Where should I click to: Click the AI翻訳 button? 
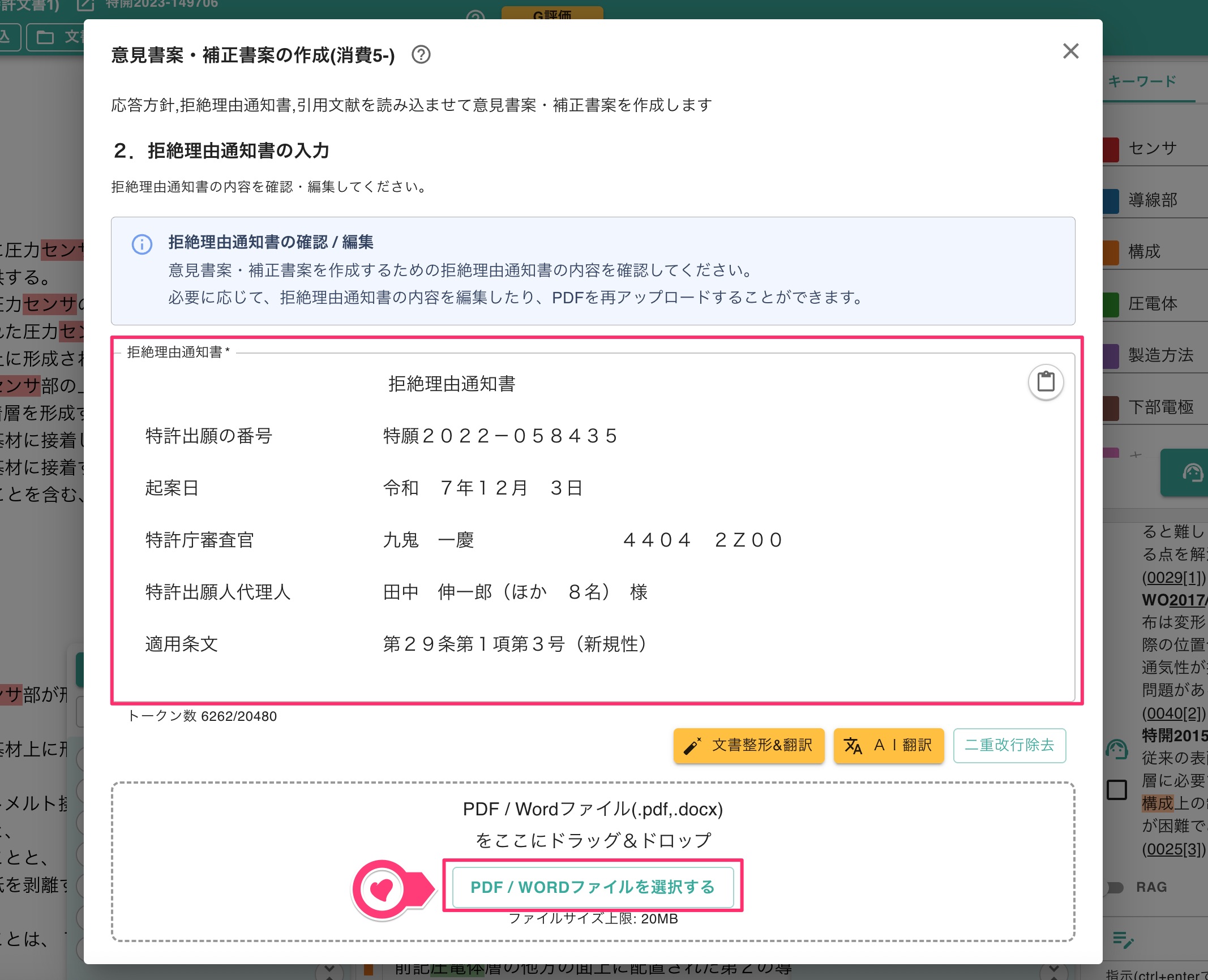[x=888, y=745]
